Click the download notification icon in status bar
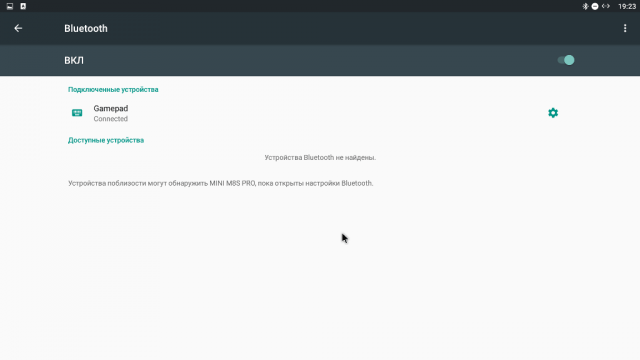The height and width of the screenshot is (360, 640). point(23,6)
